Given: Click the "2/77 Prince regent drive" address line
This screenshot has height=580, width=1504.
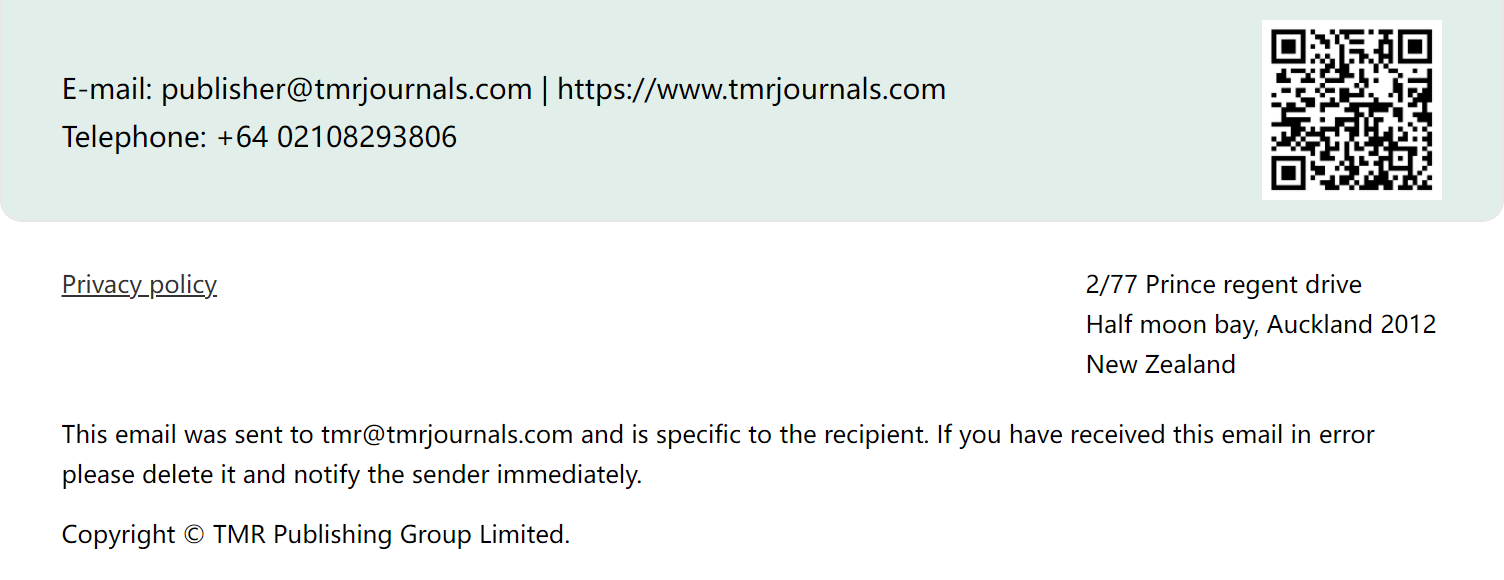Looking at the screenshot, I should pos(1223,285).
